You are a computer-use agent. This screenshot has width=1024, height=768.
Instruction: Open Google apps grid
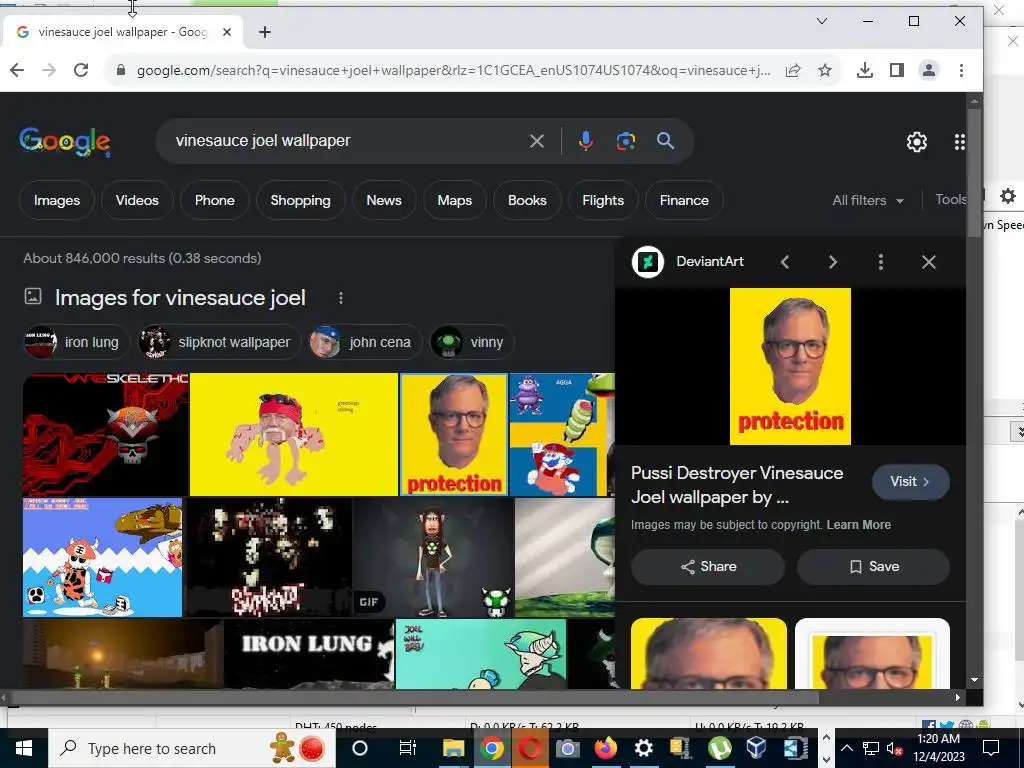click(x=959, y=142)
